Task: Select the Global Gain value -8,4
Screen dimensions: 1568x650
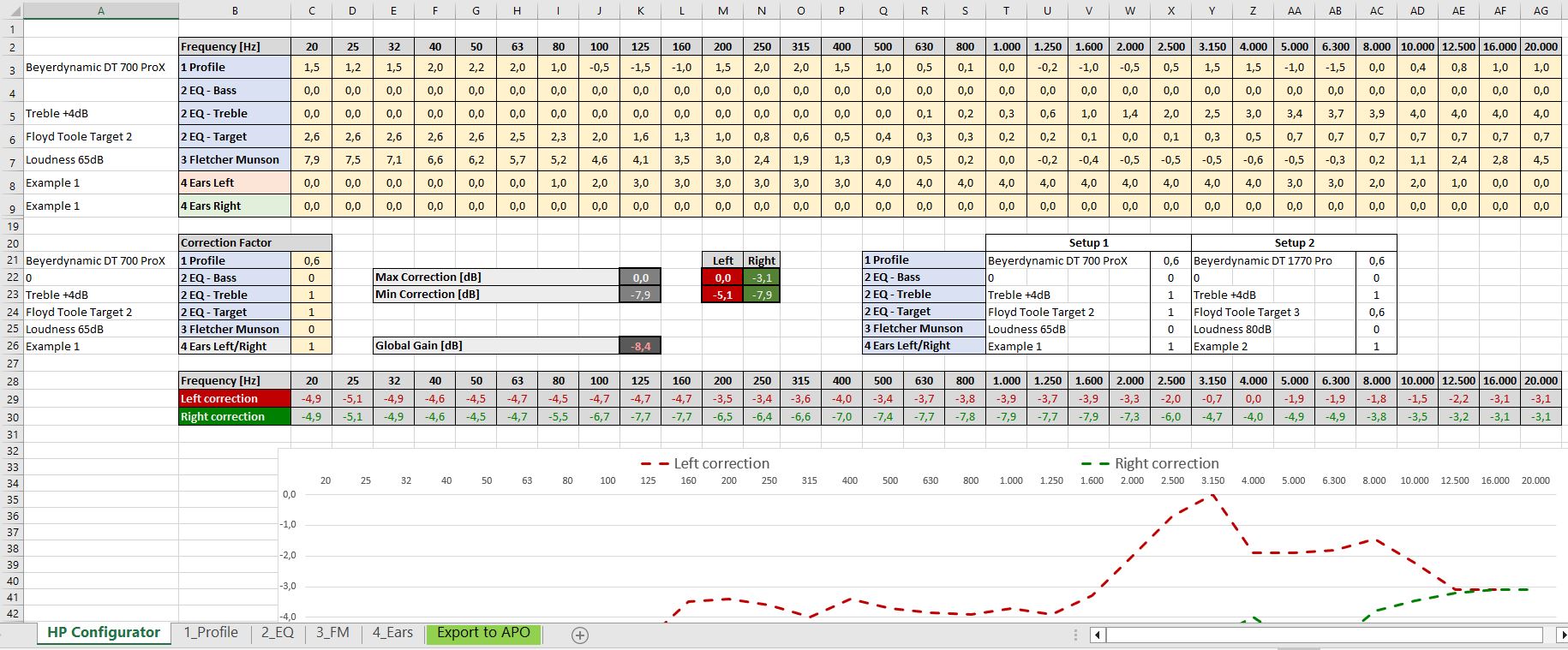Action: (640, 346)
